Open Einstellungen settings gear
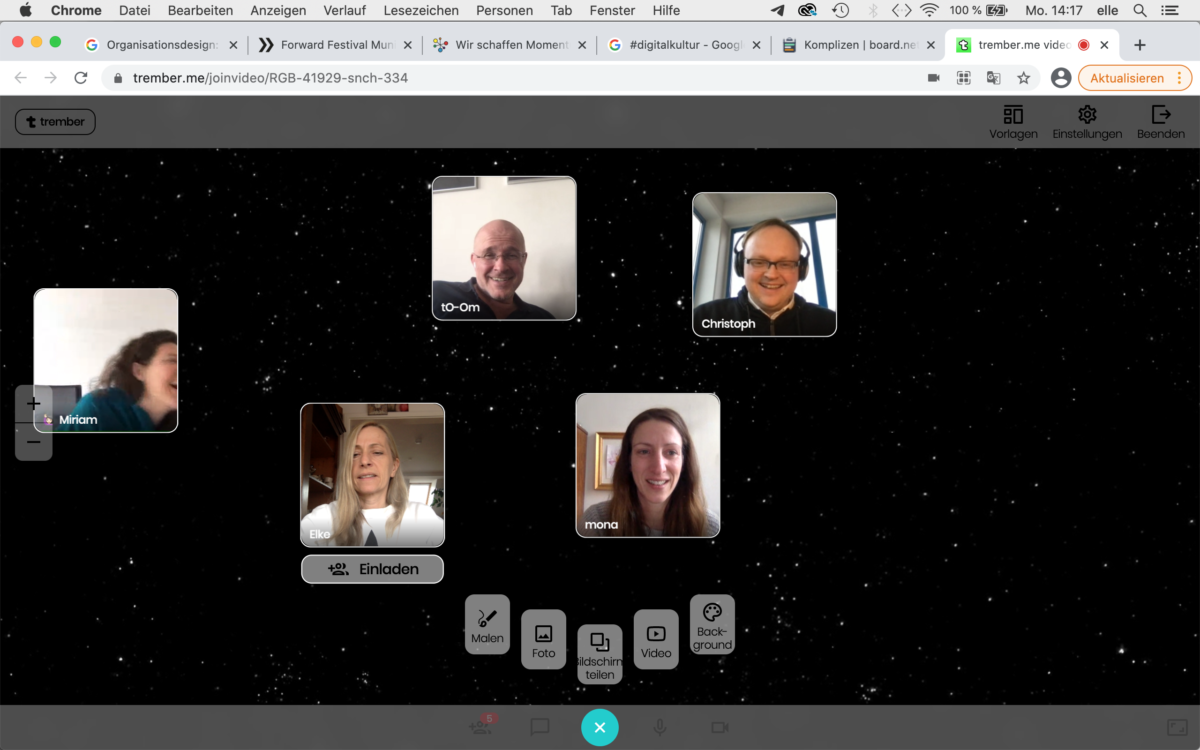Image resolution: width=1200 pixels, height=750 pixels. click(1087, 122)
